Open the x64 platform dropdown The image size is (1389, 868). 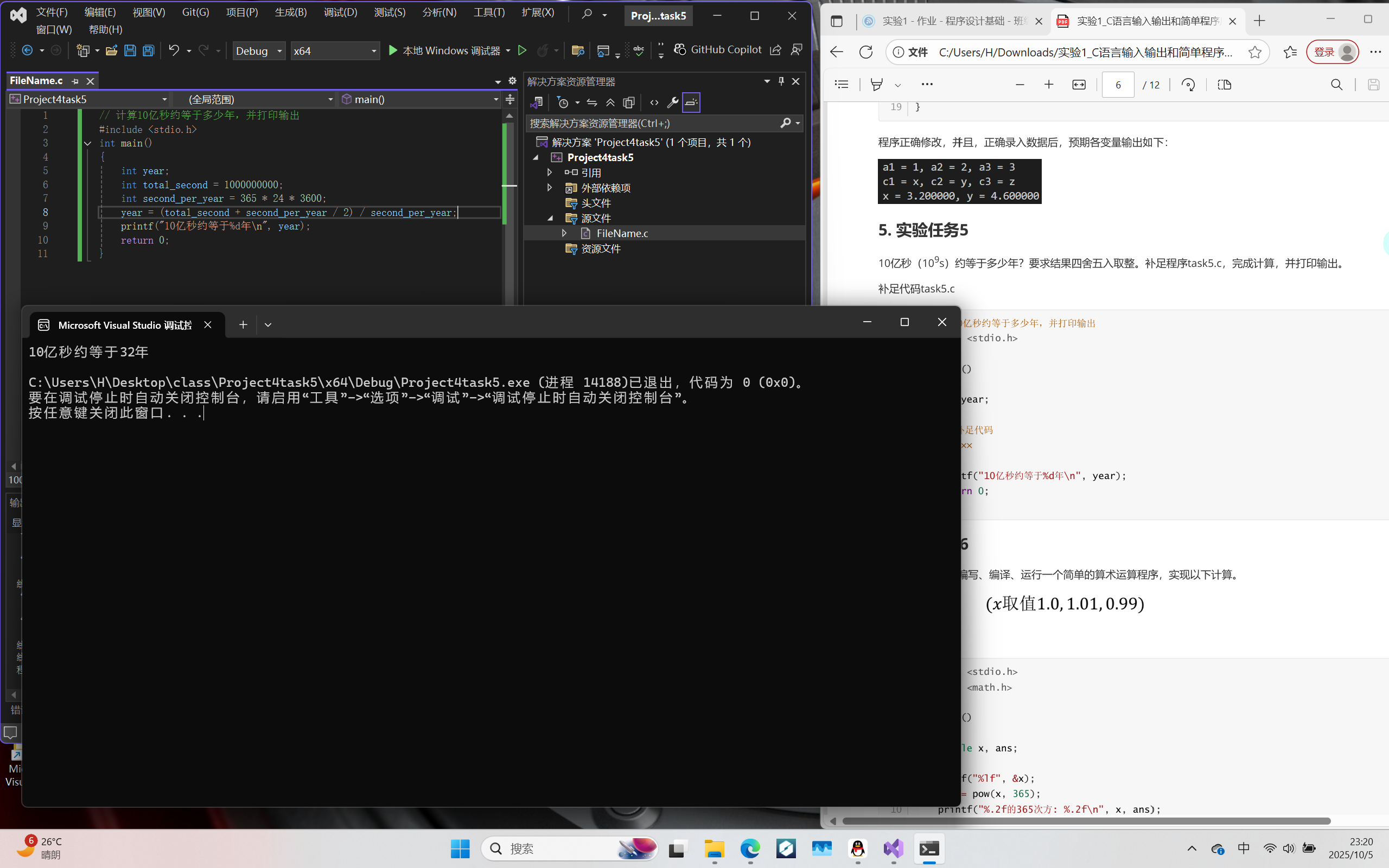(335, 51)
